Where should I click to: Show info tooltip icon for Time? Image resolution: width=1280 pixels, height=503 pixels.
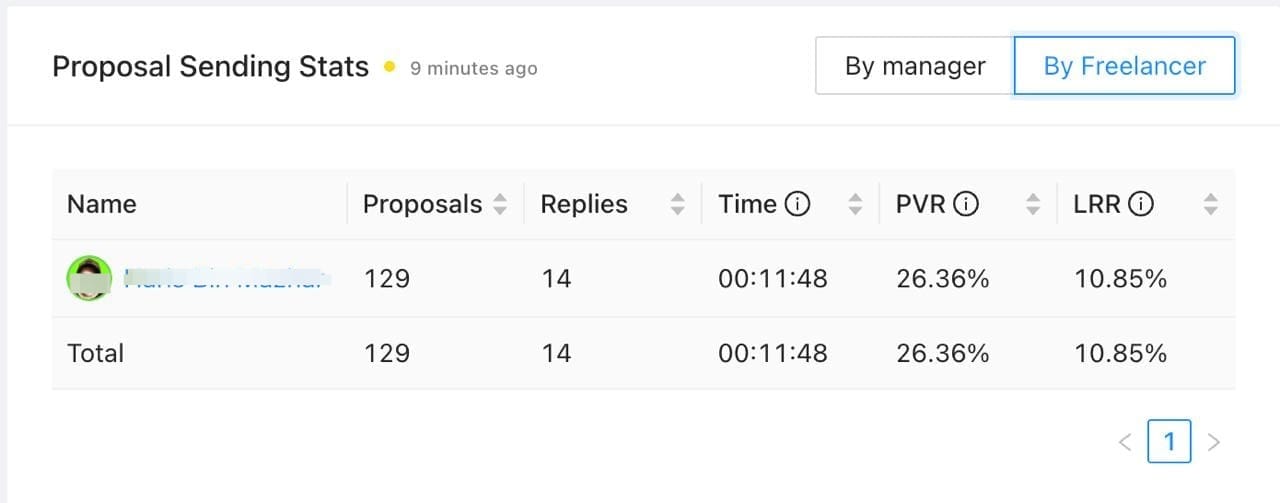point(797,204)
